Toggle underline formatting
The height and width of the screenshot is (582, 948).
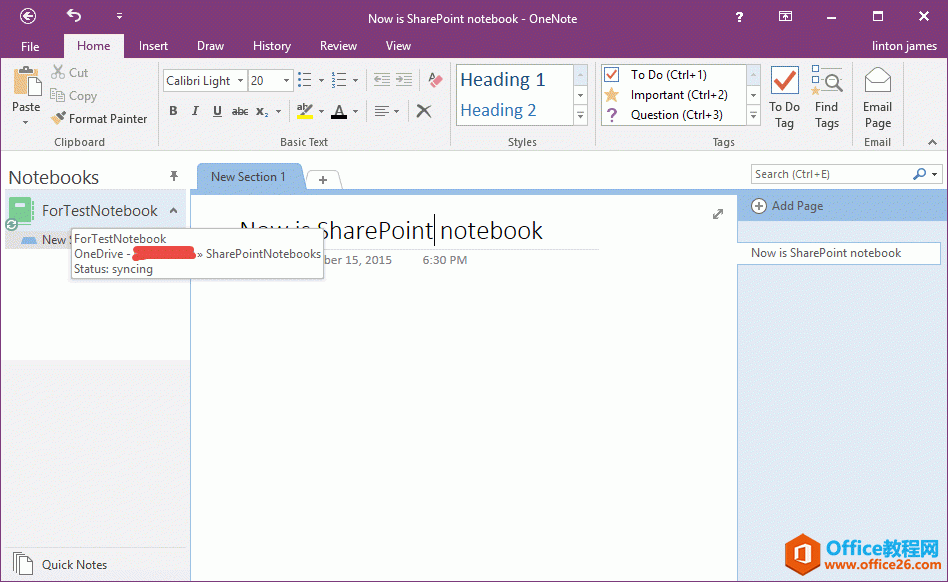(217, 111)
